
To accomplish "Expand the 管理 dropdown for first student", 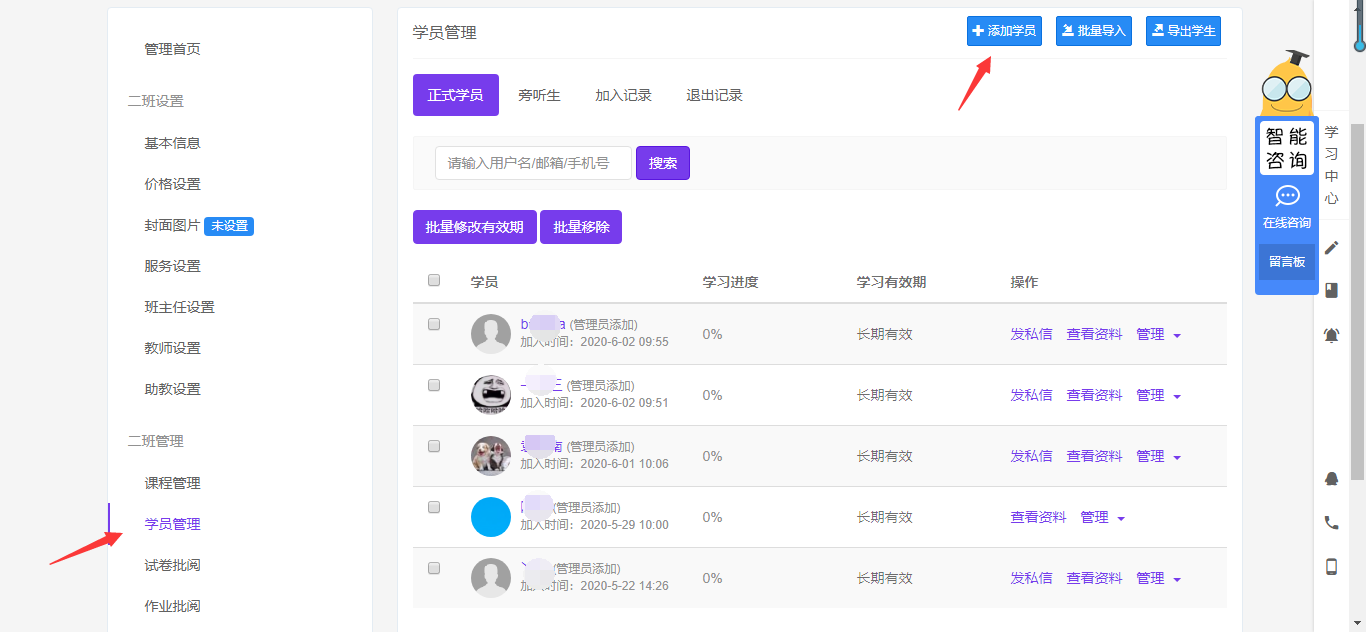I will 1158,335.
